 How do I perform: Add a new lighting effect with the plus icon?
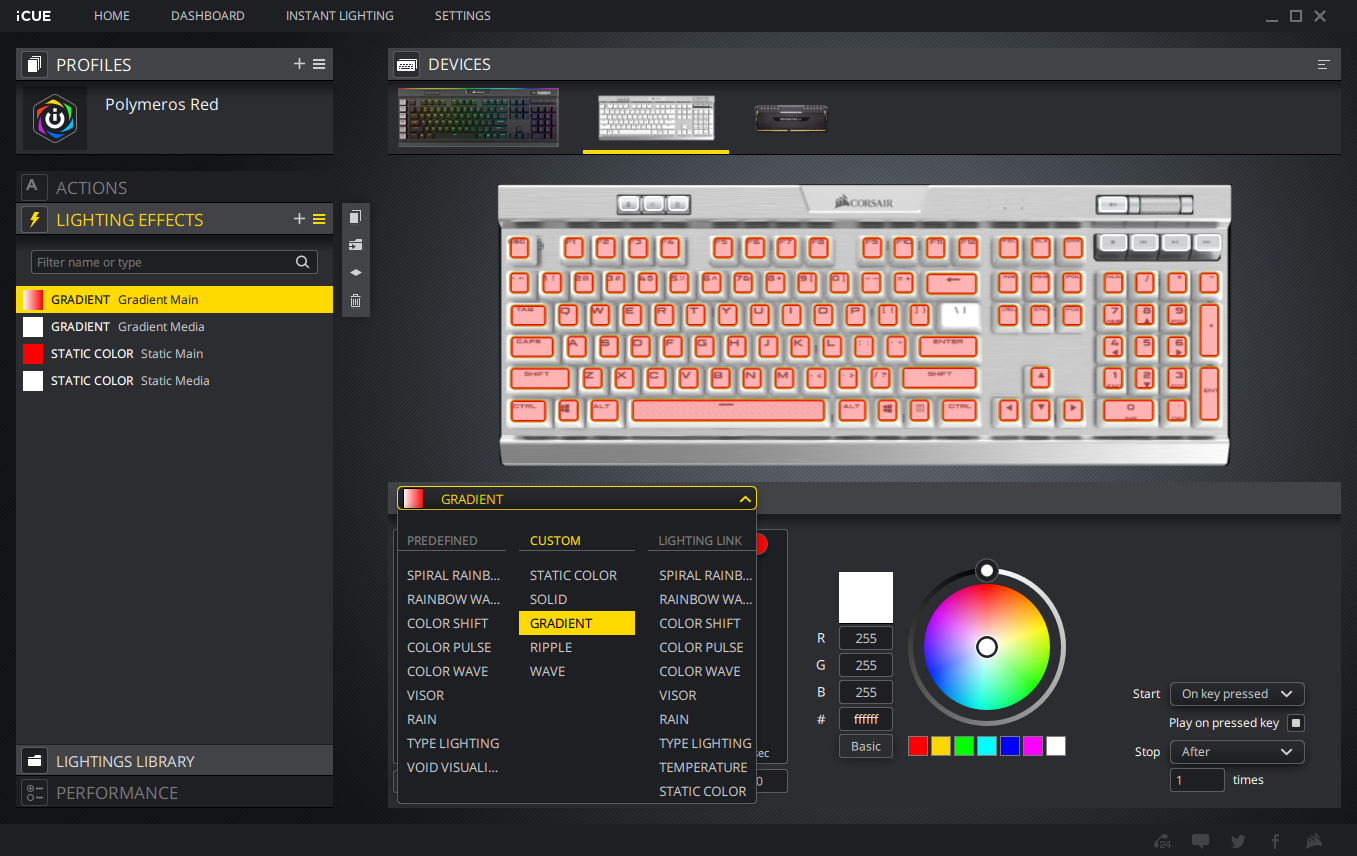pyautogui.click(x=299, y=219)
